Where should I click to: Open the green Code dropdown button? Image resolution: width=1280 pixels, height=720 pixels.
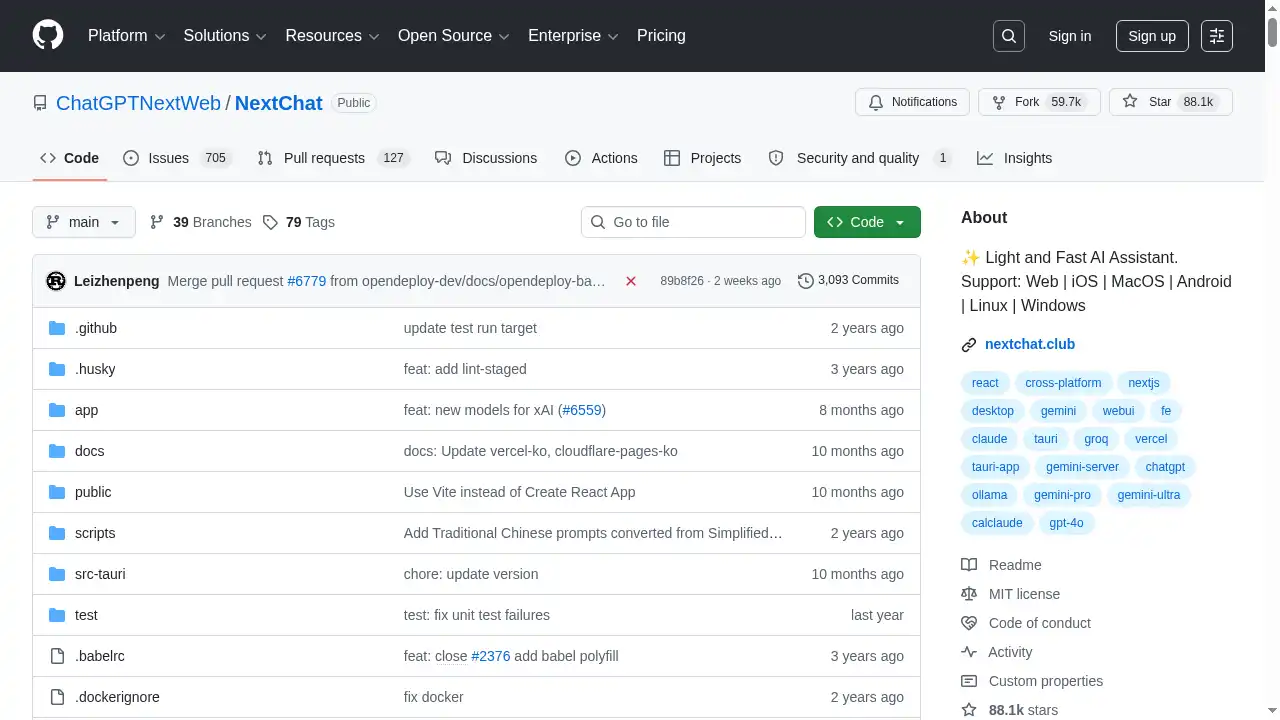point(867,222)
